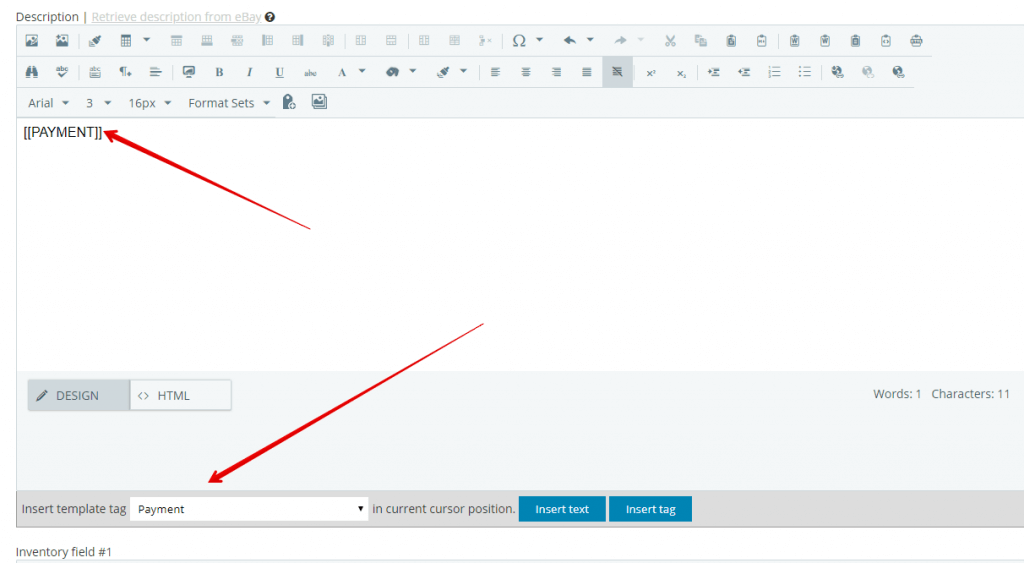Apply the background color paint swatch

click(x=392, y=72)
